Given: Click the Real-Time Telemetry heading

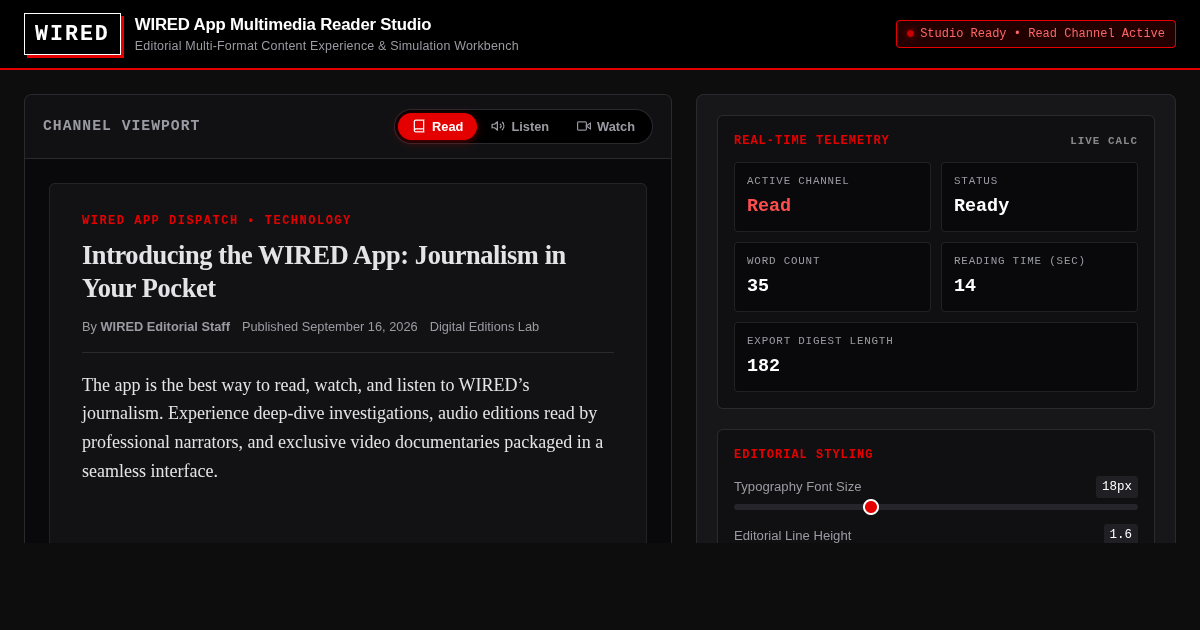Looking at the screenshot, I should click(x=812, y=141).
